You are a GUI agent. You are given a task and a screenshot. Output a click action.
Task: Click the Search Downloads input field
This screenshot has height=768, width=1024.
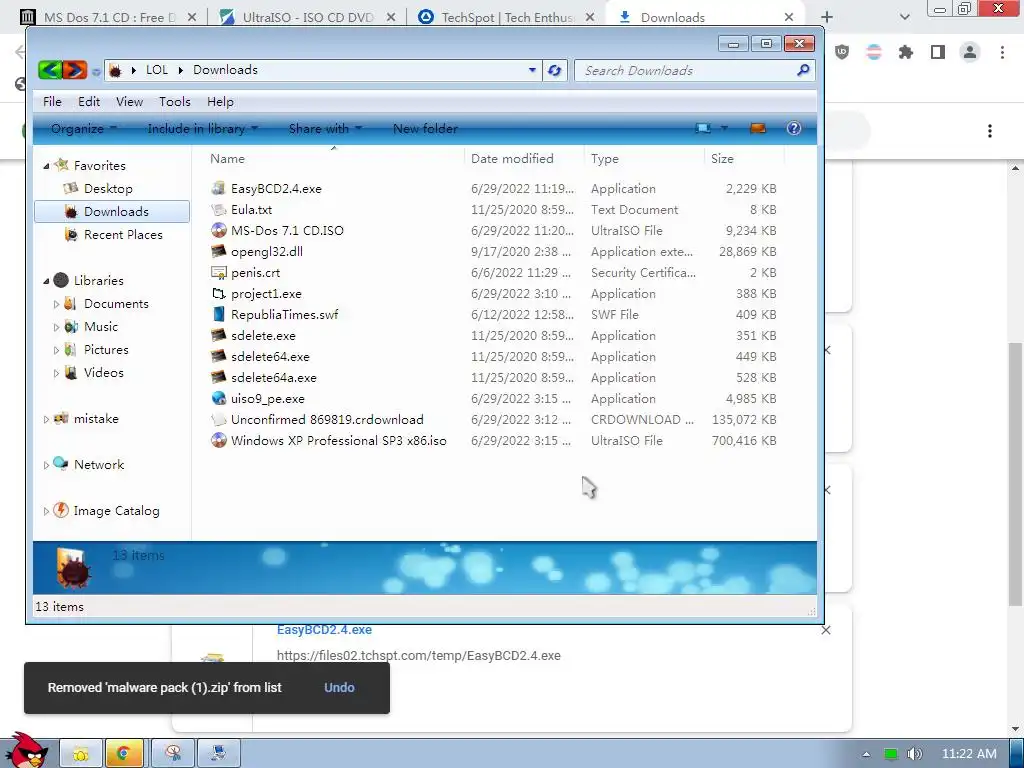point(684,71)
